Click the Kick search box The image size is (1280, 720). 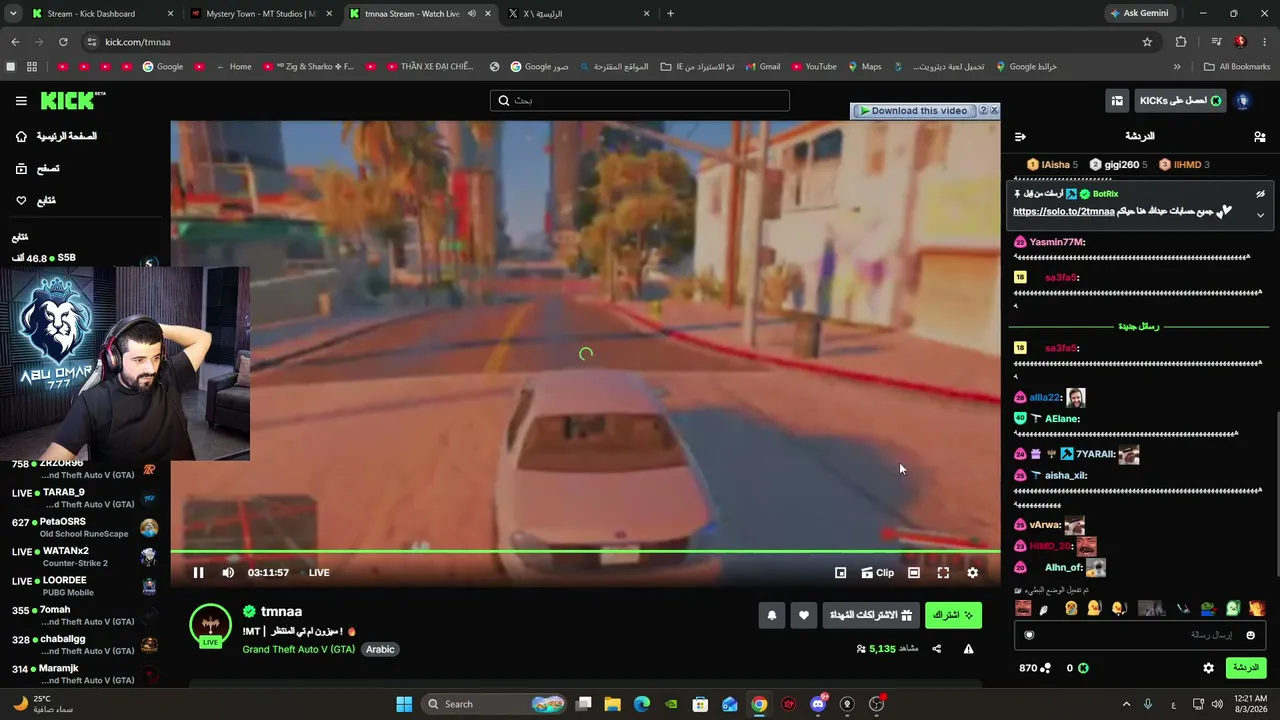(640, 100)
